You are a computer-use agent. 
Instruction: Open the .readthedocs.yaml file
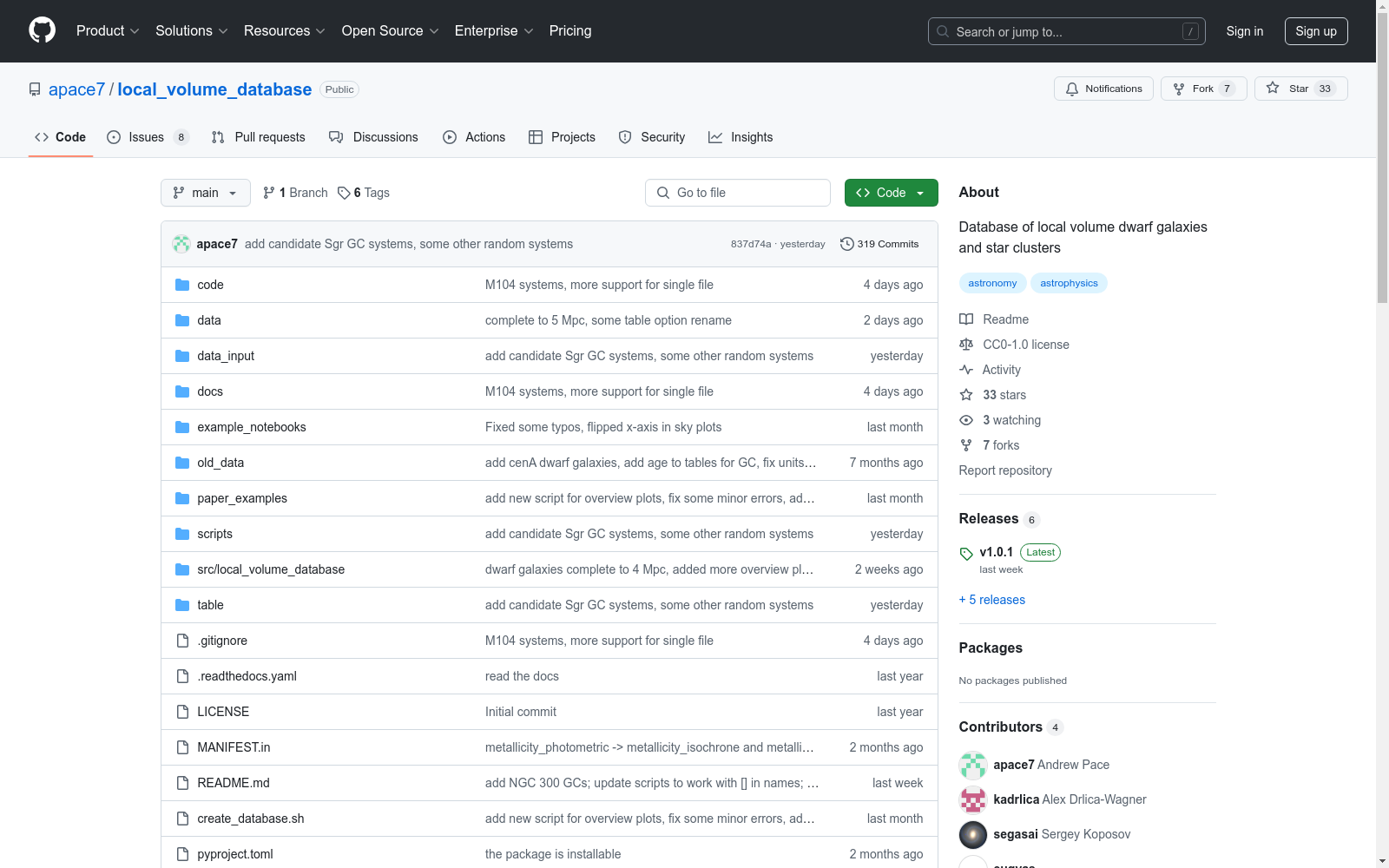[247, 676]
